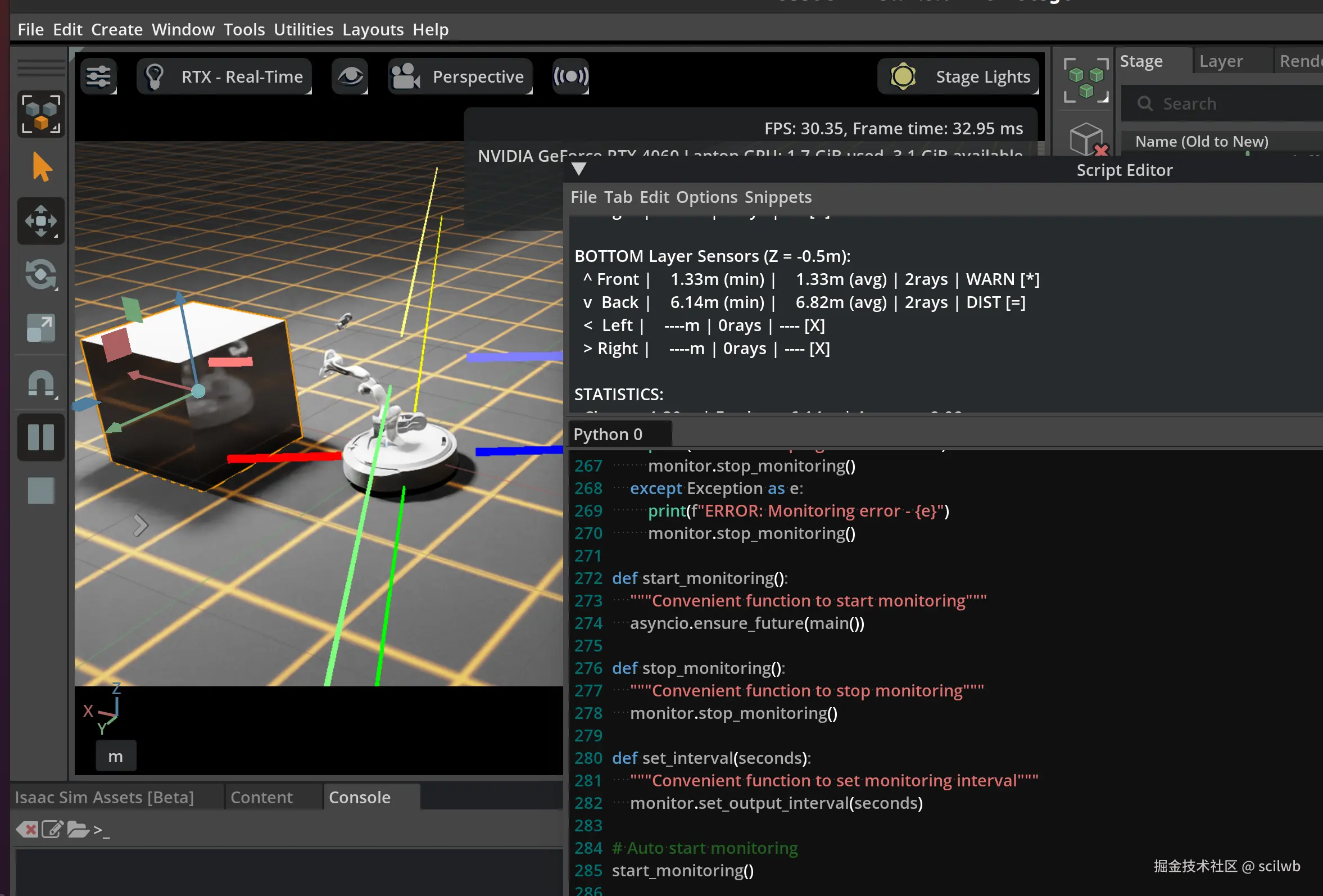Open folder icon in console toolbar
This screenshot has height=896, width=1323.
pos(78,830)
